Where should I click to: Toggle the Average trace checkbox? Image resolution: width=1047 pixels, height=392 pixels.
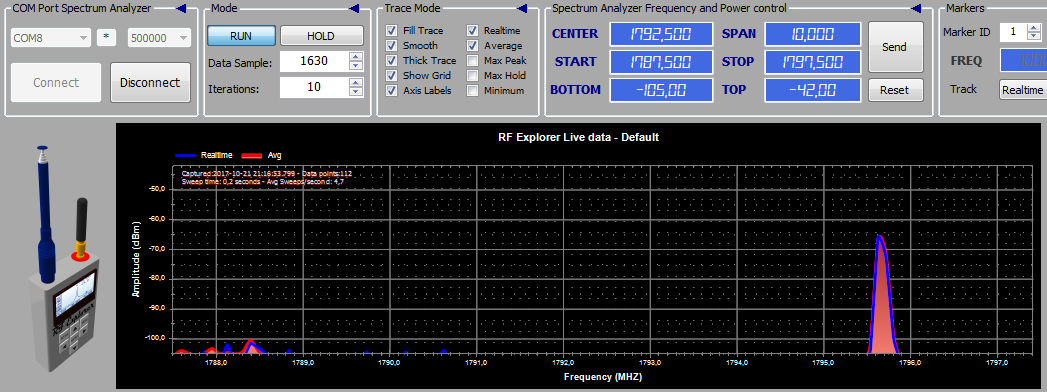(x=473, y=45)
